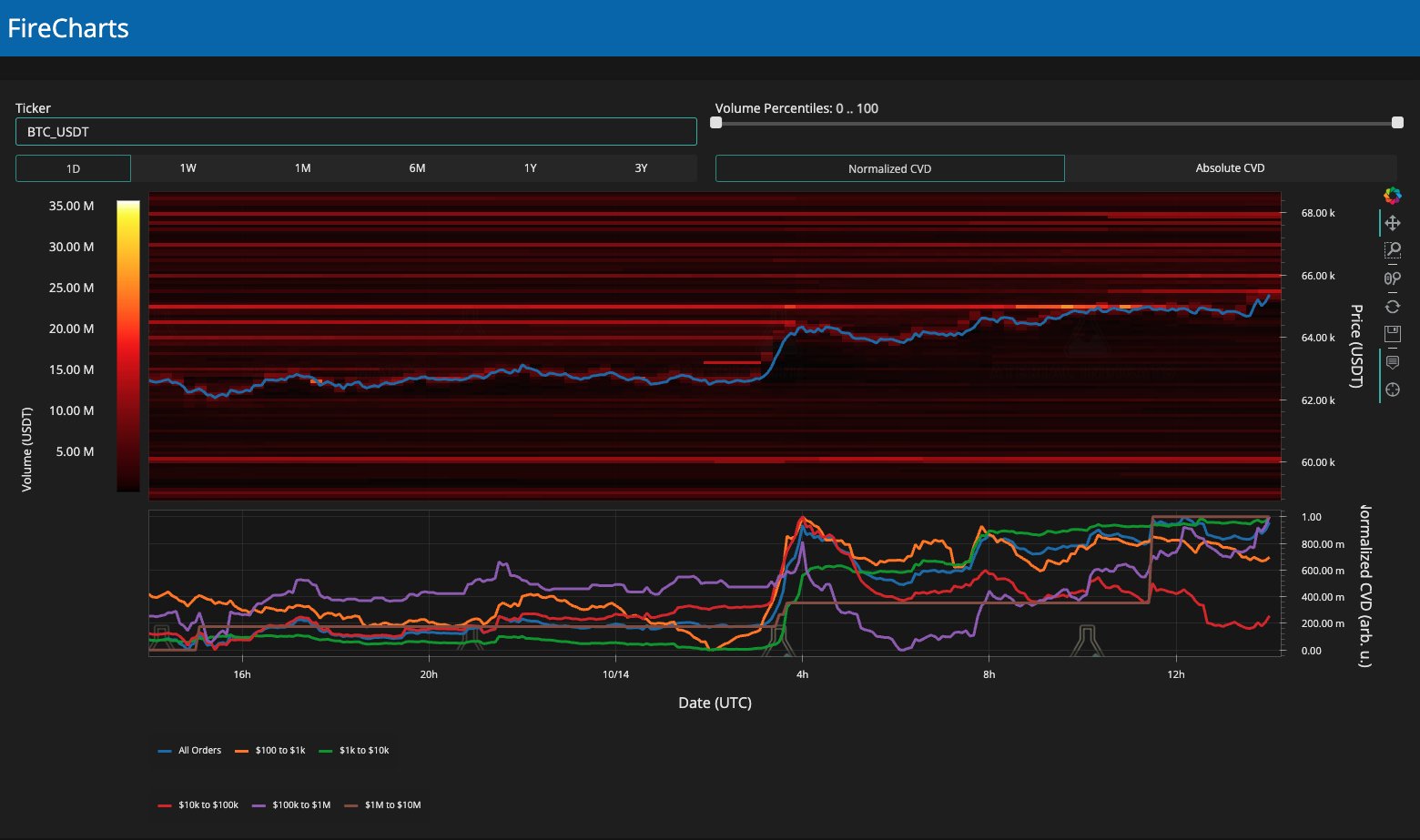The image size is (1420, 840).
Task: Click the Normalized CVD button
Action: coord(889,168)
